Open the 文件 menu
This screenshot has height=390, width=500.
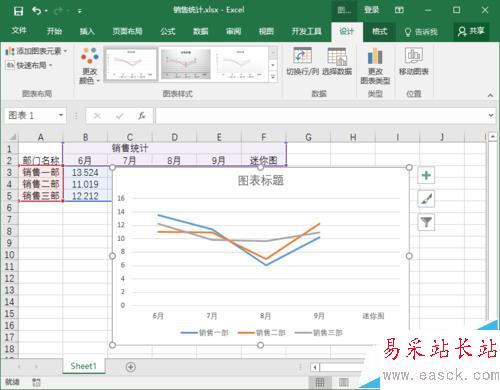(19, 31)
